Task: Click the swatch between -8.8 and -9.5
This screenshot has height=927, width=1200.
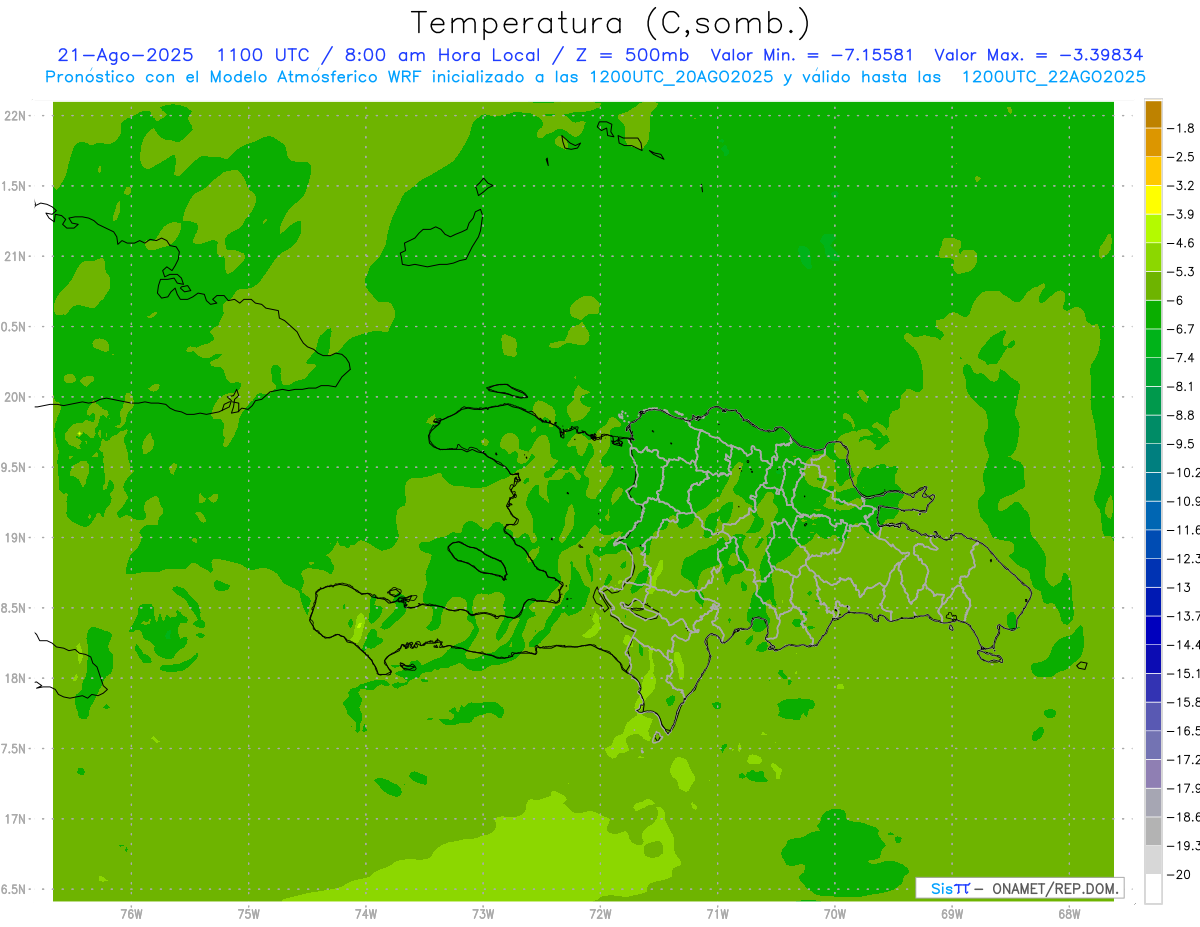Action: coord(1153,429)
